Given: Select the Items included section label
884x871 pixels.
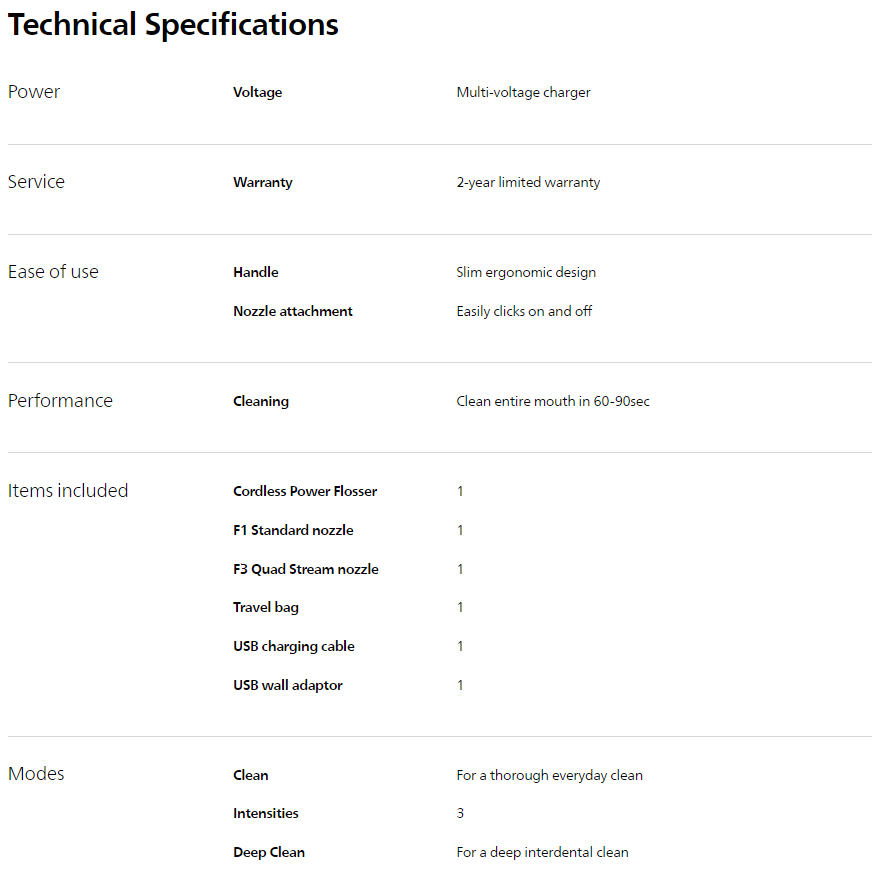Looking at the screenshot, I should [68, 491].
